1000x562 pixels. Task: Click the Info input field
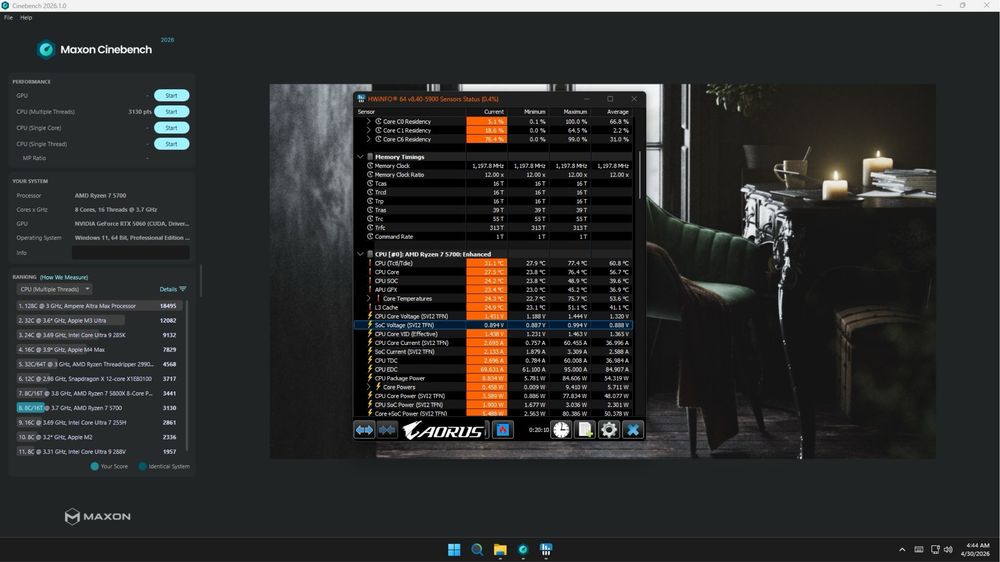[x=131, y=253]
